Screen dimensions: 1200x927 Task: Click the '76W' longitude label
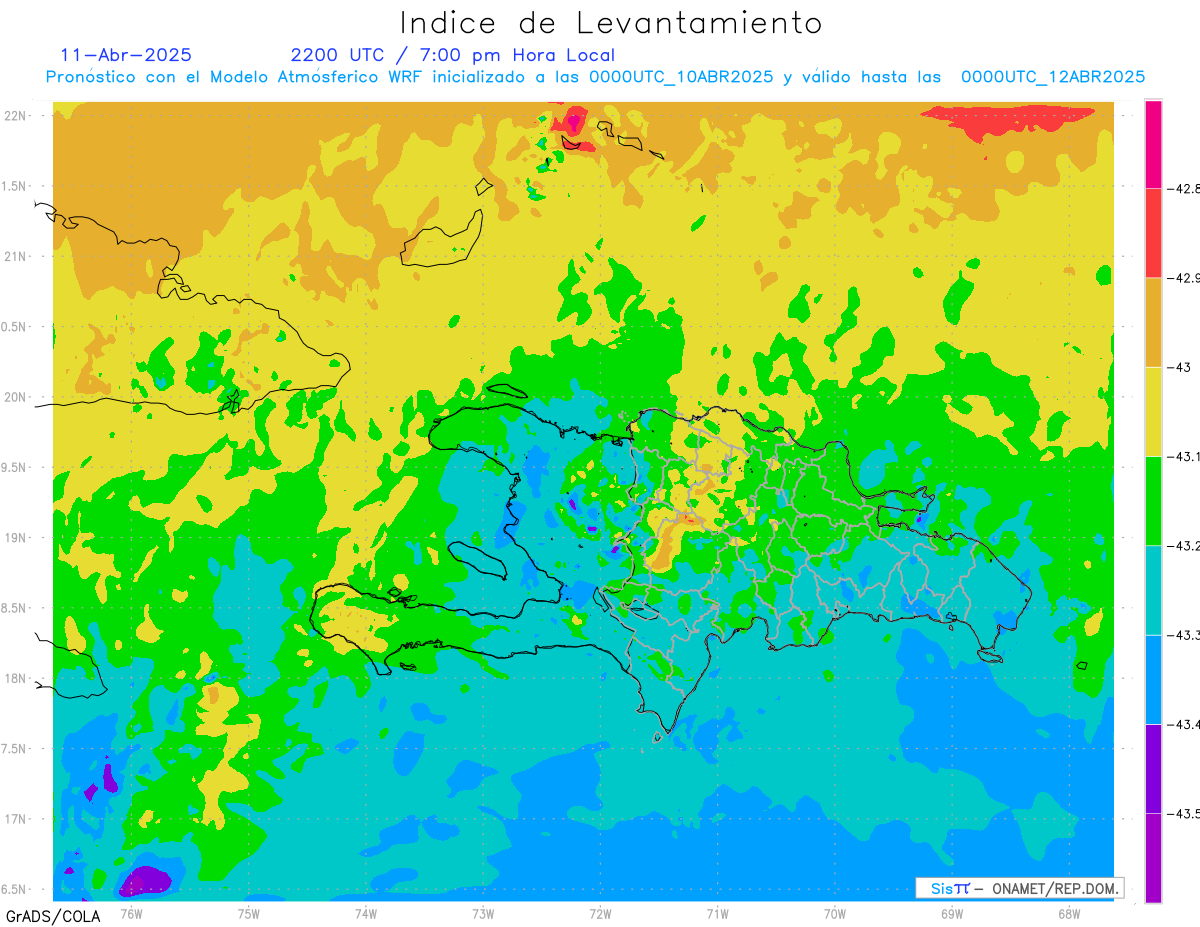(131, 913)
